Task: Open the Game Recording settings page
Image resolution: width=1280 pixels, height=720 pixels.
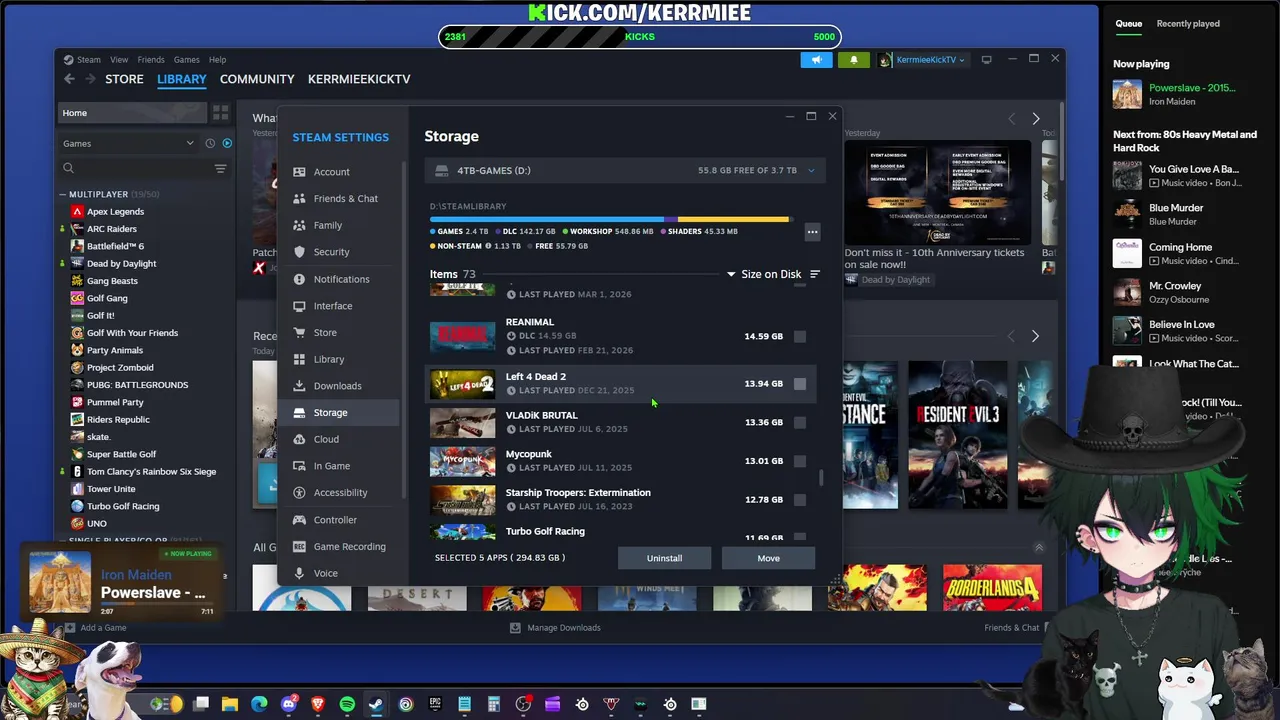Action: click(342, 547)
